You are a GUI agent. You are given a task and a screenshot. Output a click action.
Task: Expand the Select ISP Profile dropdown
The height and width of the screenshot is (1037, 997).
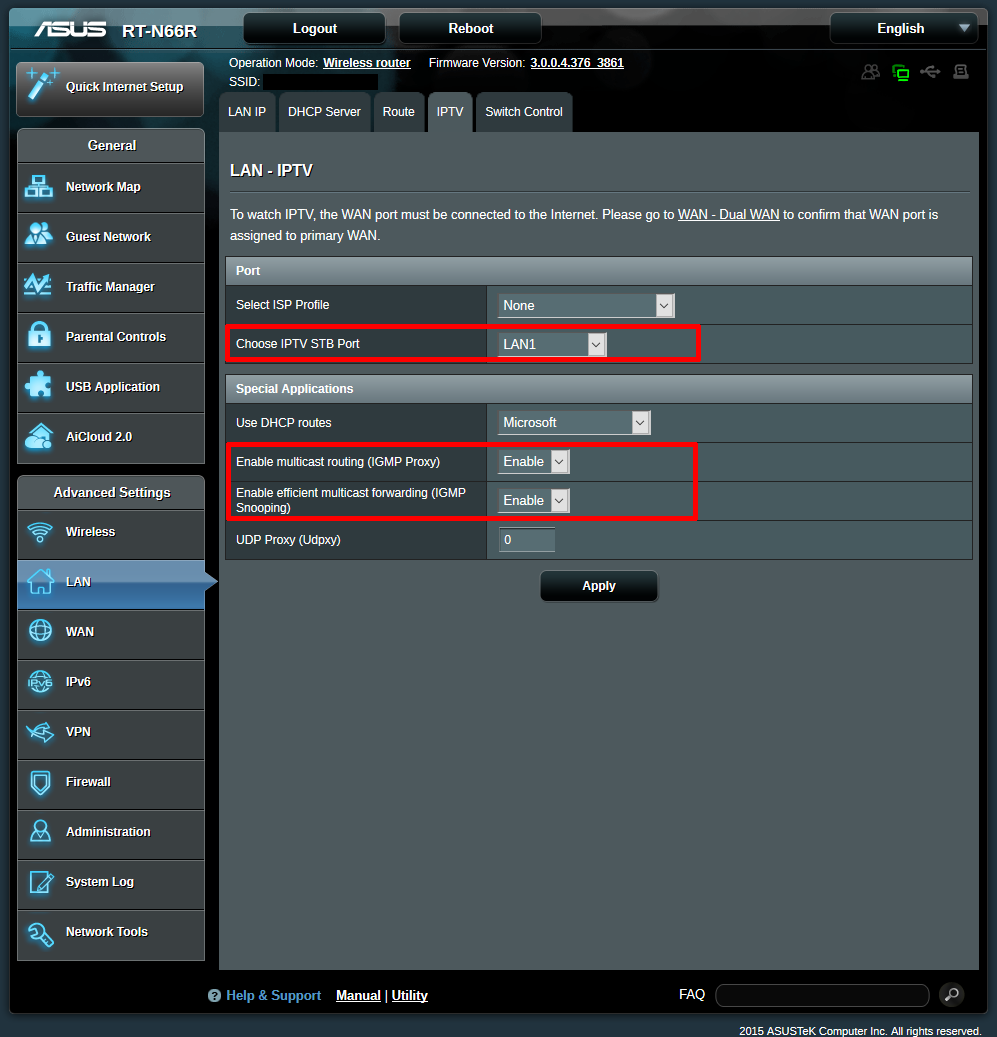tap(586, 306)
